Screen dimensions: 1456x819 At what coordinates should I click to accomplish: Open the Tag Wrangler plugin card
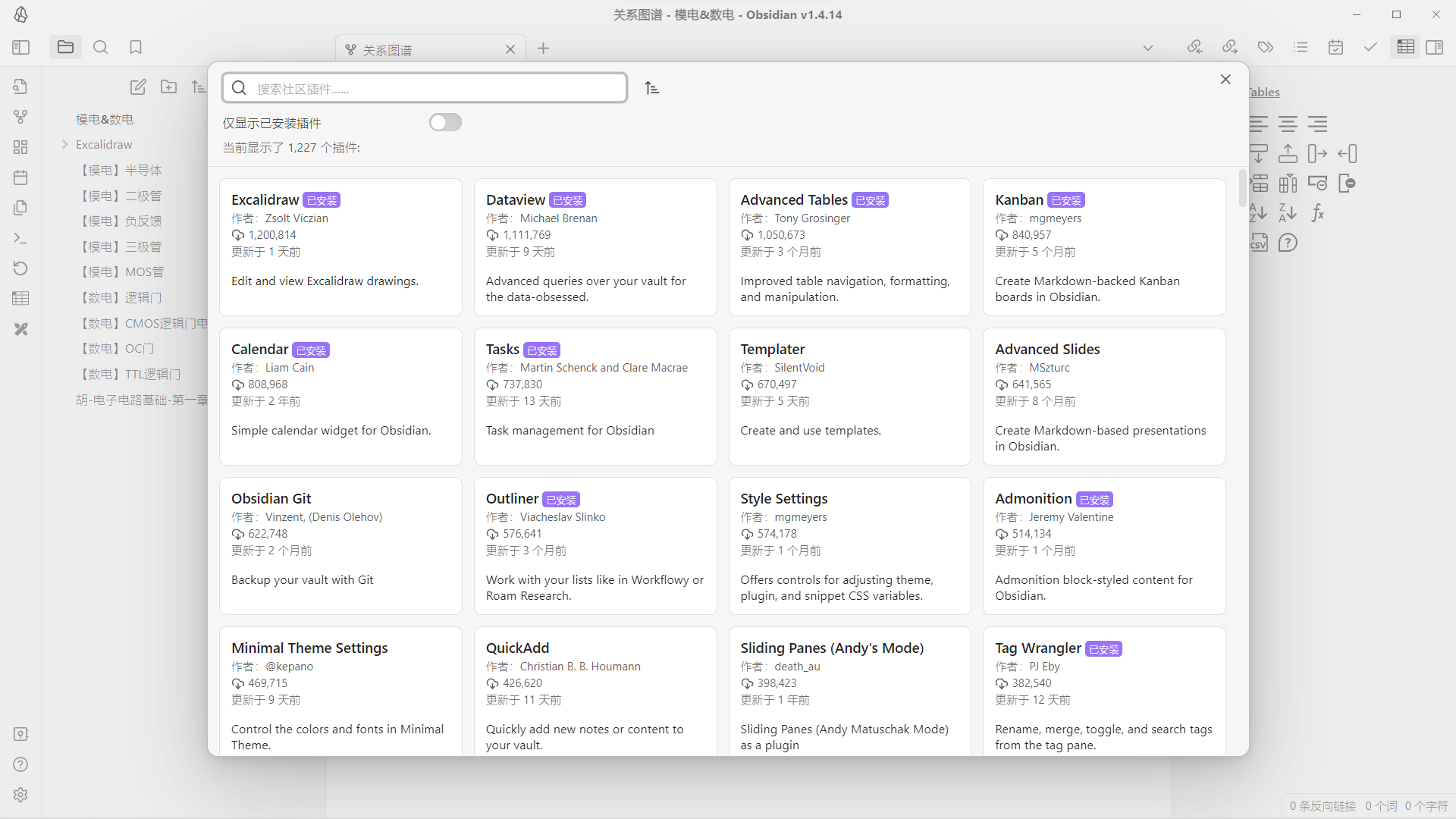point(1104,692)
